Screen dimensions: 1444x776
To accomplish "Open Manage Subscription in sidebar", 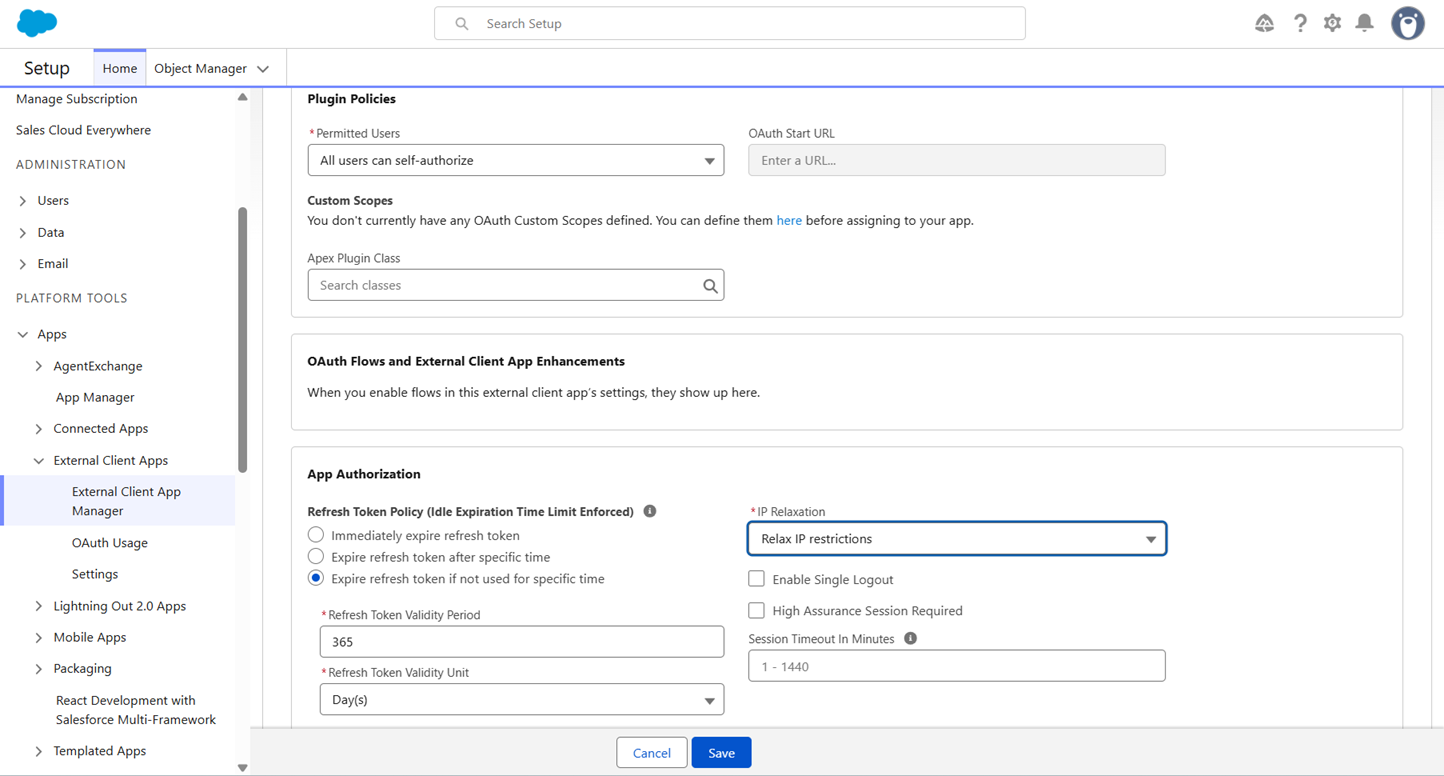I will click(77, 99).
